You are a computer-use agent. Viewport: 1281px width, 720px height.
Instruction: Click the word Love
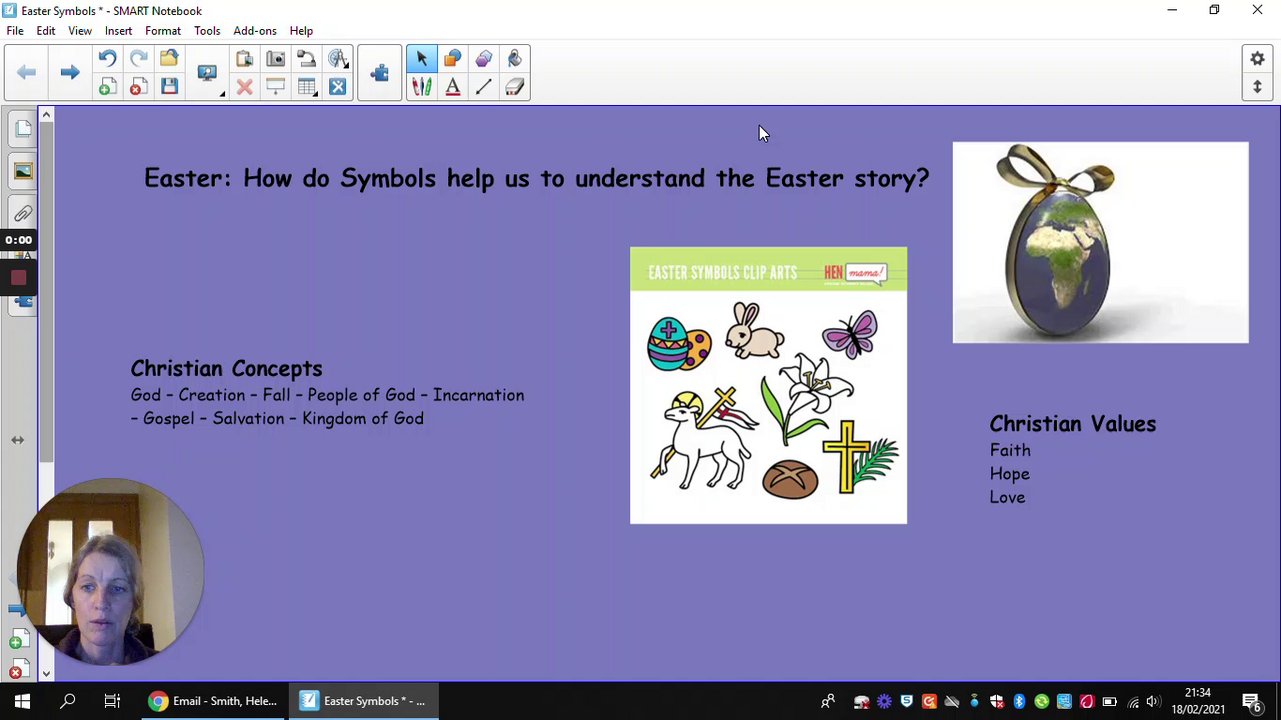1007,498
